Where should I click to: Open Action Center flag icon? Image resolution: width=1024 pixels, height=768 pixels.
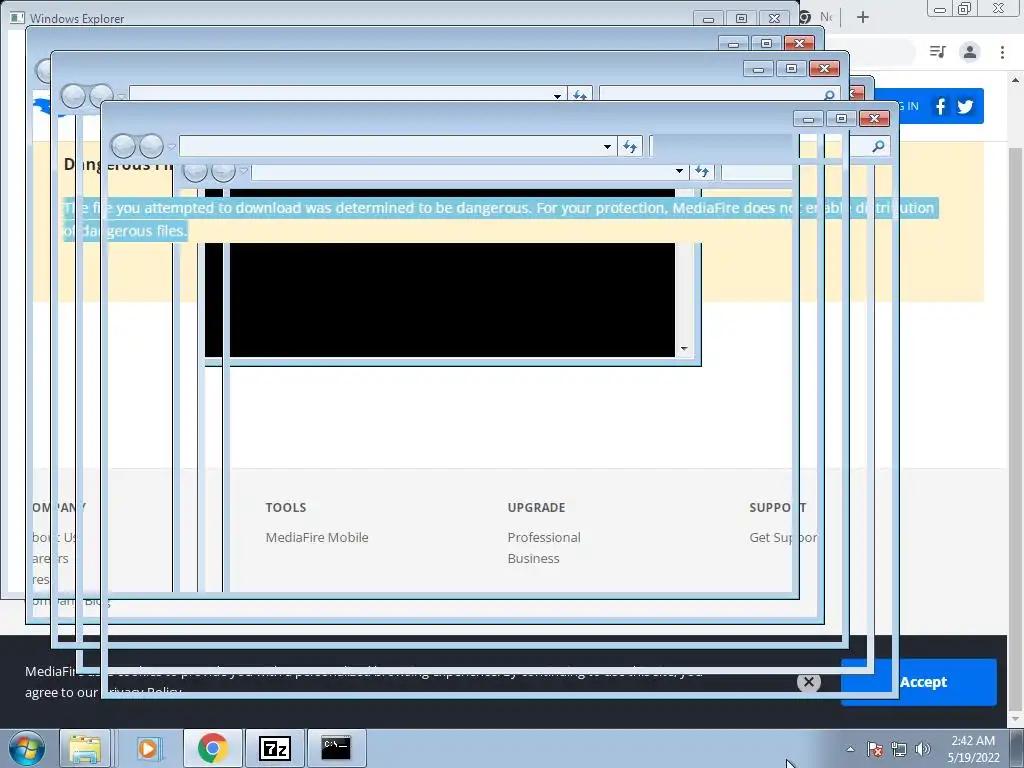click(x=874, y=749)
